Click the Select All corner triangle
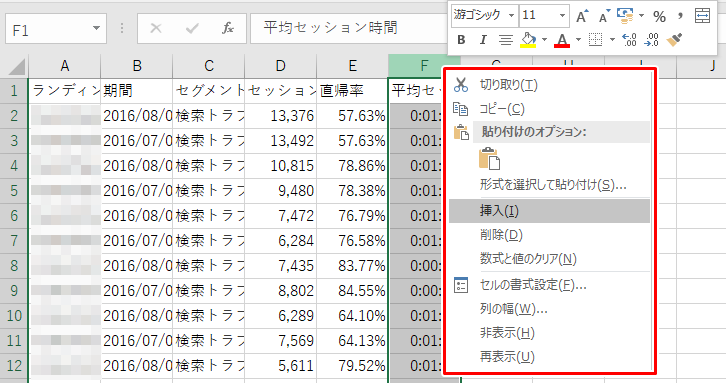Viewport: 726px width, 383px height. tap(17, 68)
